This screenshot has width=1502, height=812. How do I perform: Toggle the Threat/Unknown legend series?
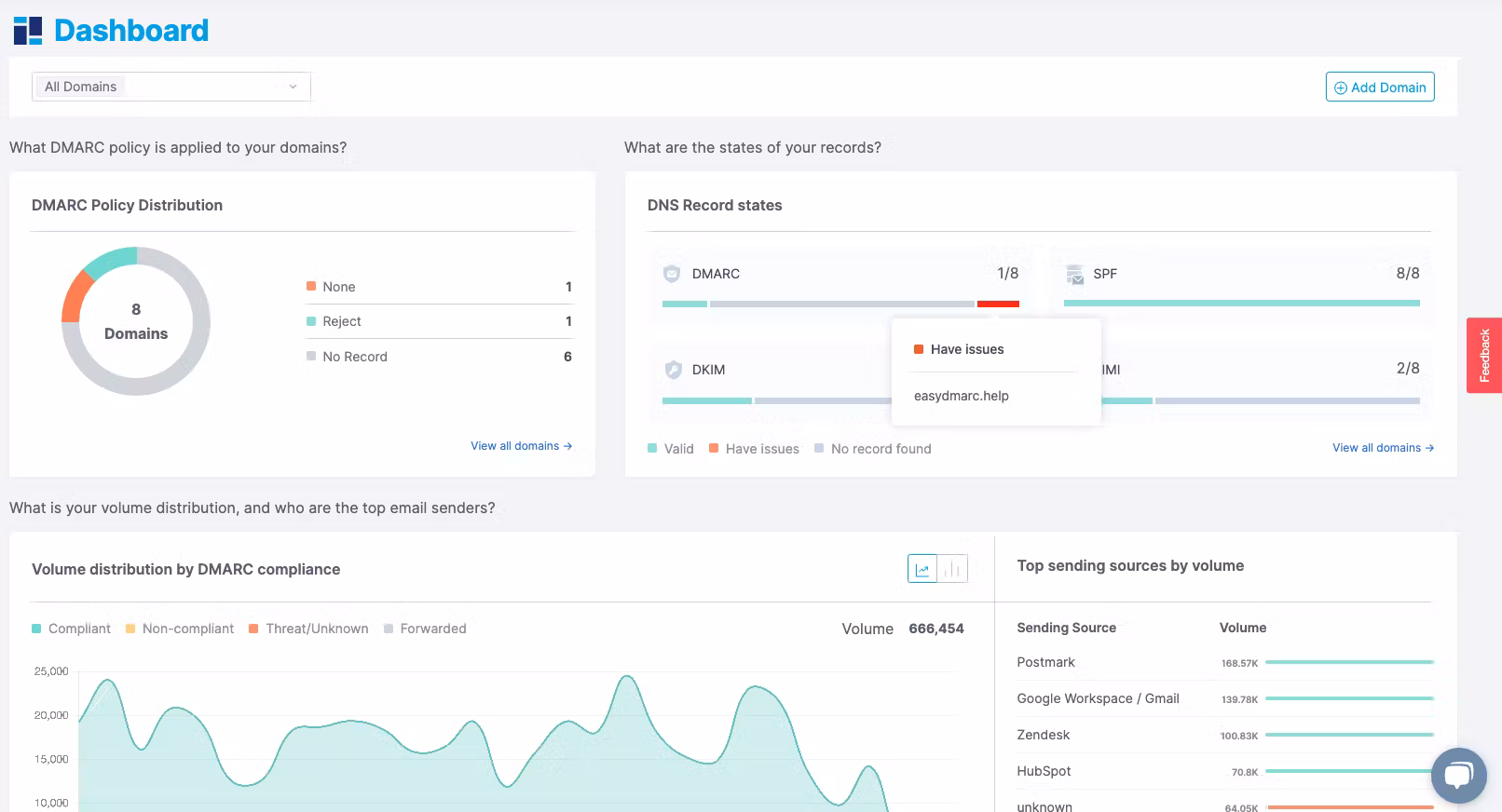point(308,629)
